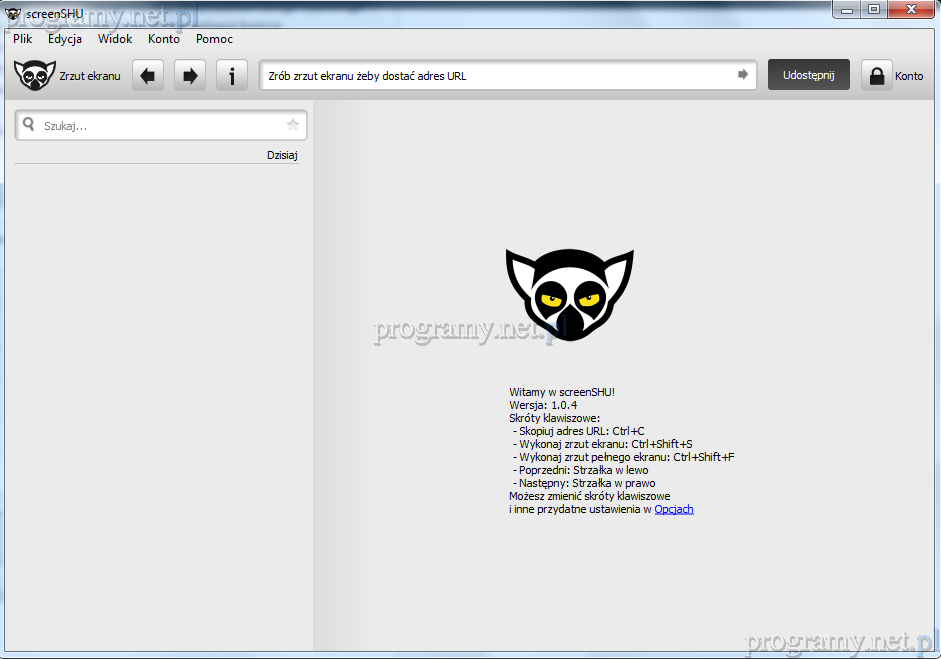
Task: Go to previous screenshot with left arrow
Action: pos(148,76)
